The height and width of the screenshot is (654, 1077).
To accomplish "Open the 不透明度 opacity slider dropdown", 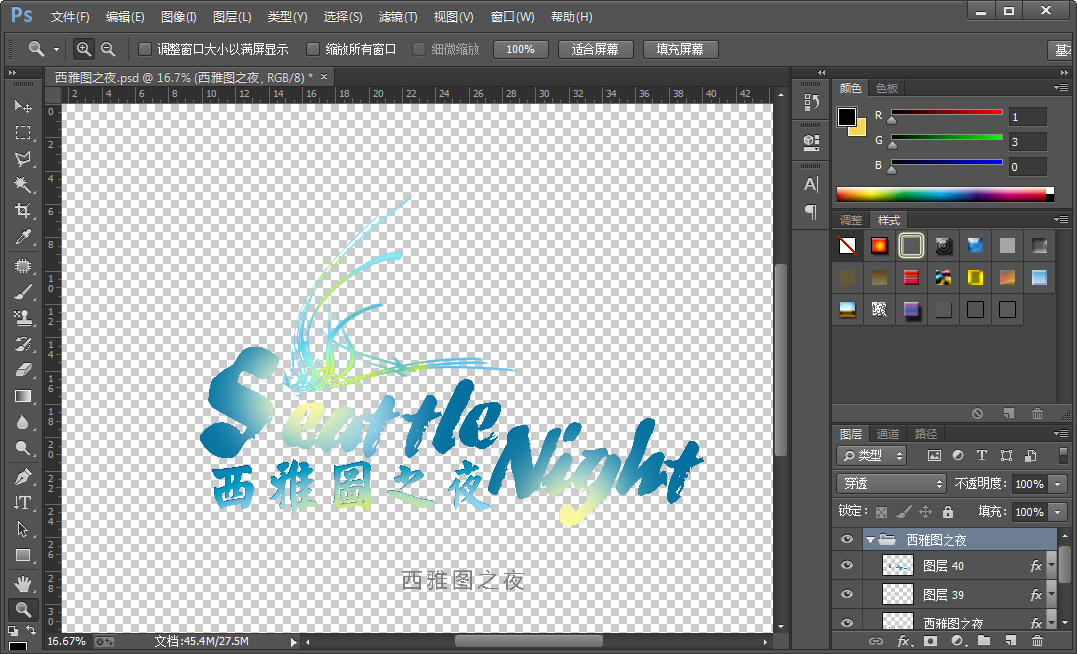I will [1058, 484].
